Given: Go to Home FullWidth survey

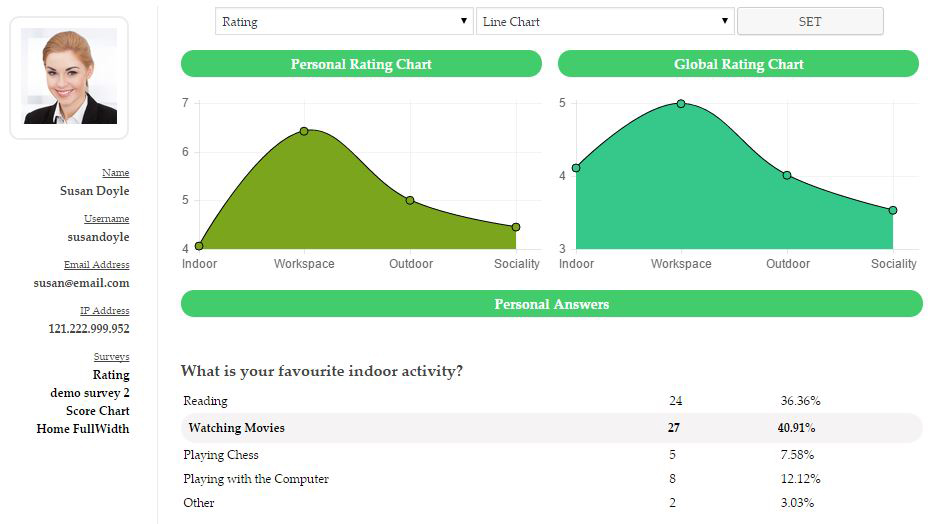Looking at the screenshot, I should [83, 429].
